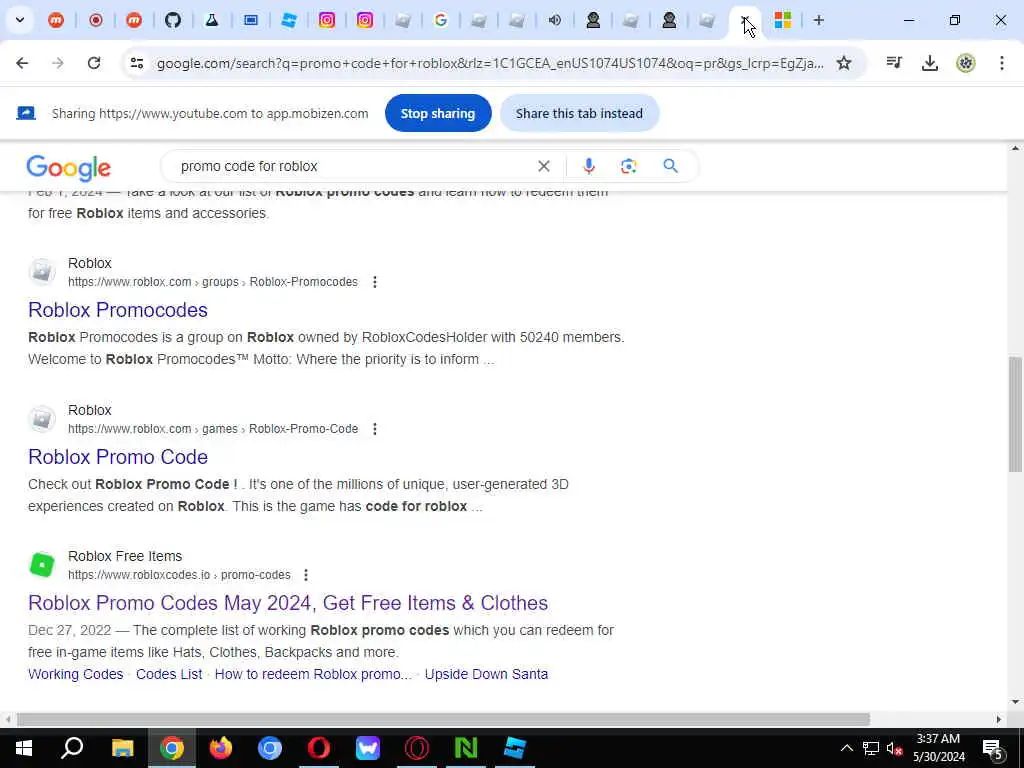Switch to the GitHub tab
Screen dimensions: 1024x768
pos(172,20)
